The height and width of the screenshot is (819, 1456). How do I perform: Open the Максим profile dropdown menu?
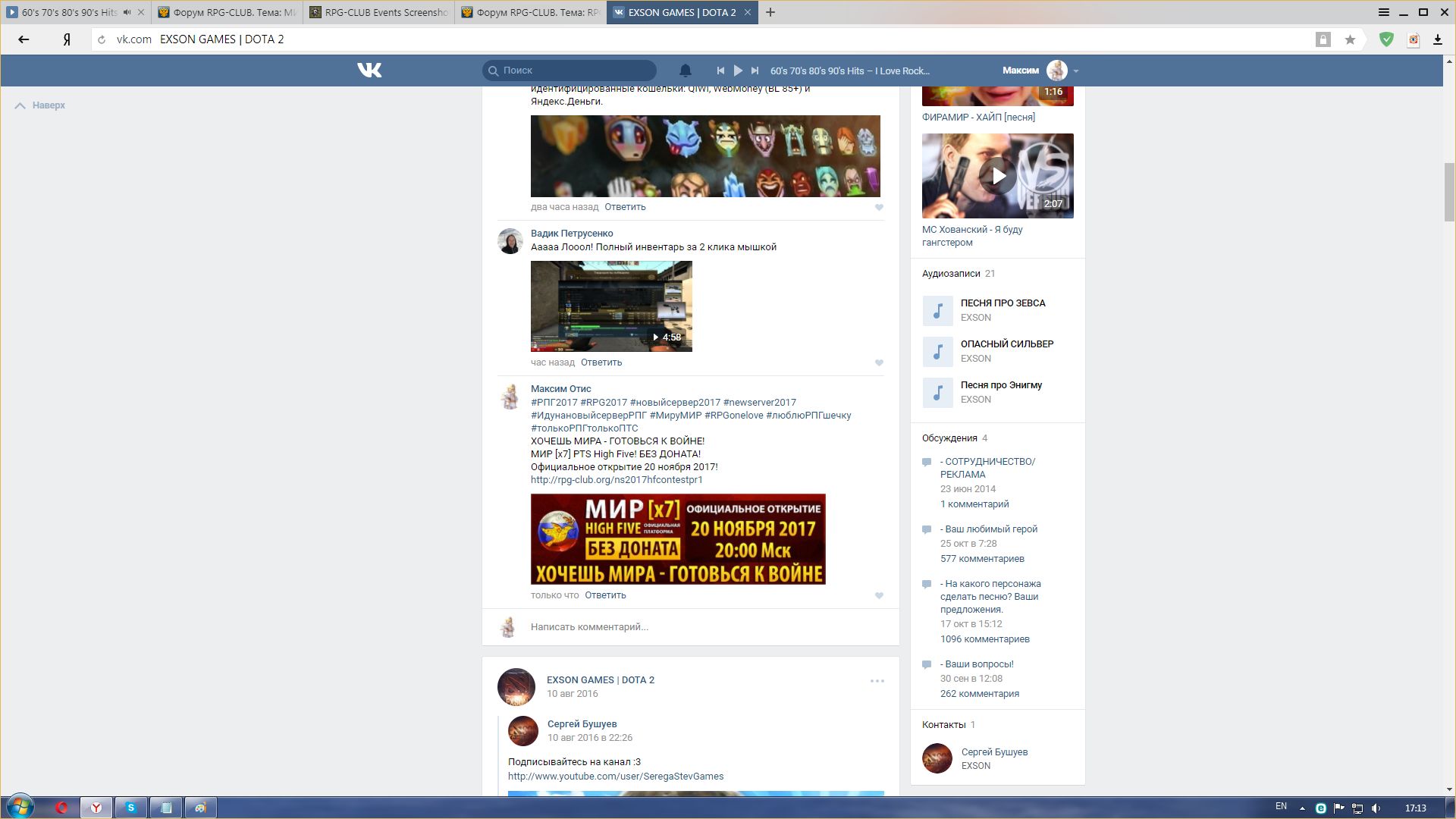click(1040, 71)
